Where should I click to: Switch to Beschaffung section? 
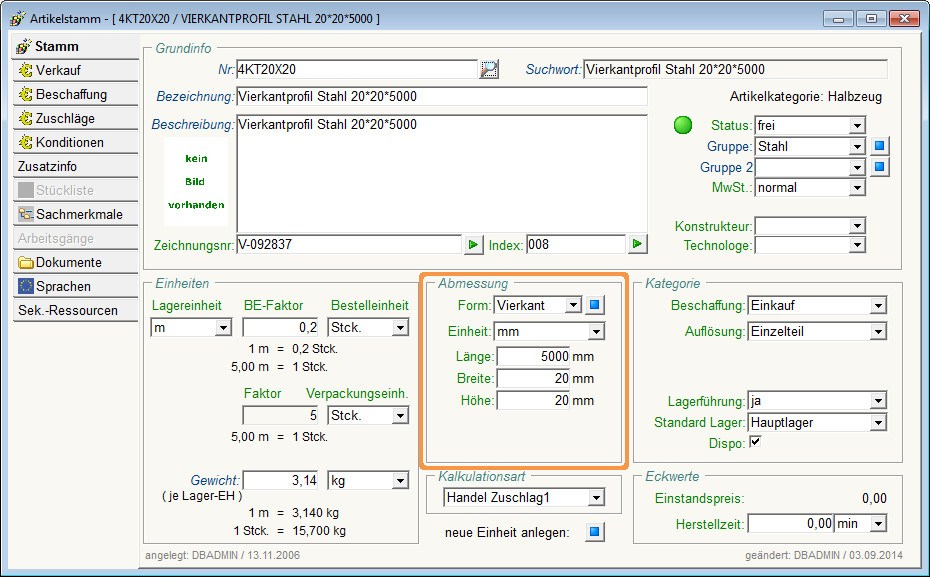[x=75, y=94]
